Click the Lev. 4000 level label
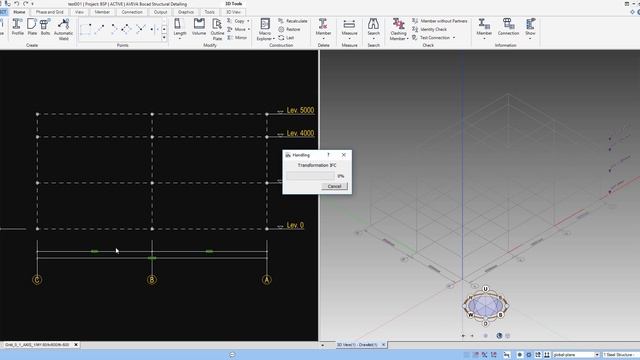Image resolution: width=640 pixels, height=360 pixels. click(300, 133)
